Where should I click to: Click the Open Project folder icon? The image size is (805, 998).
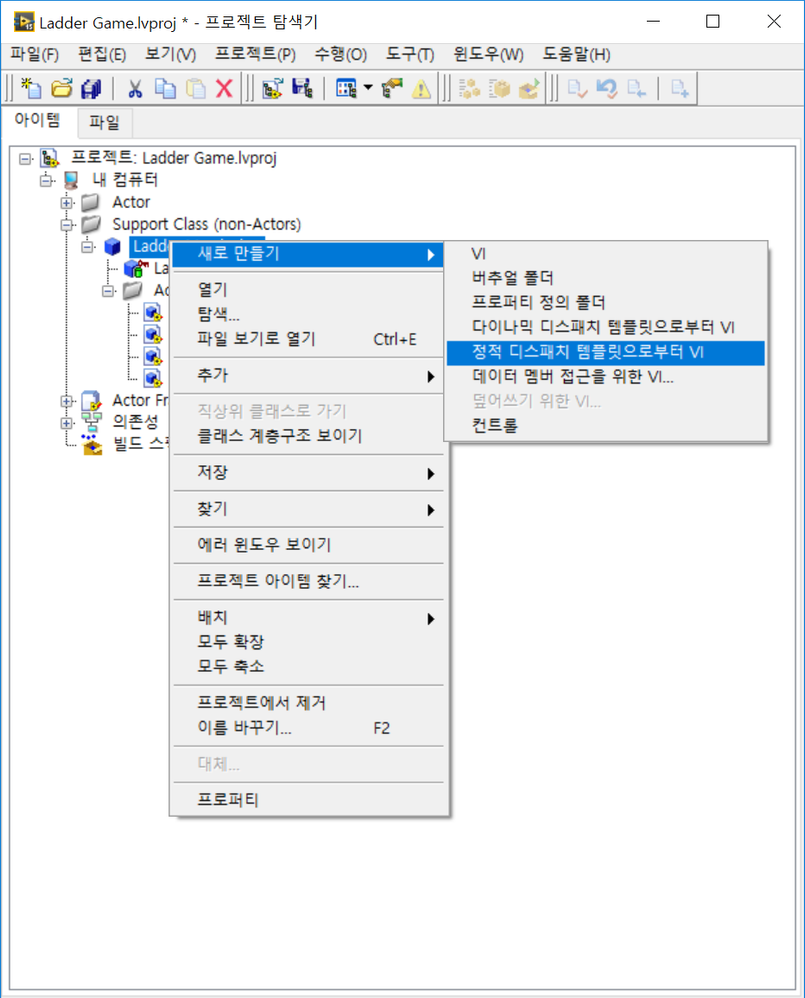pyautogui.click(x=62, y=88)
